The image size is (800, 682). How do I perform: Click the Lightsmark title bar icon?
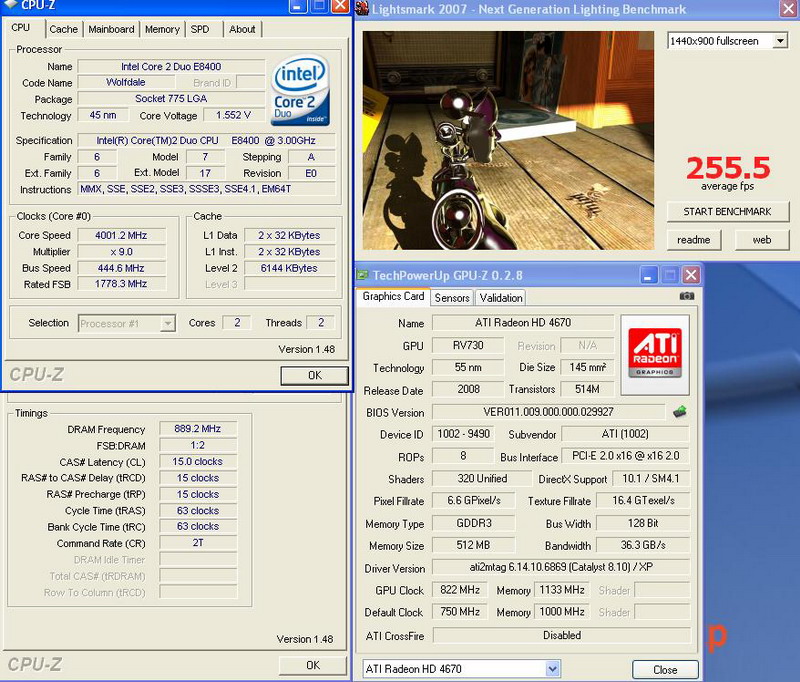click(362, 8)
